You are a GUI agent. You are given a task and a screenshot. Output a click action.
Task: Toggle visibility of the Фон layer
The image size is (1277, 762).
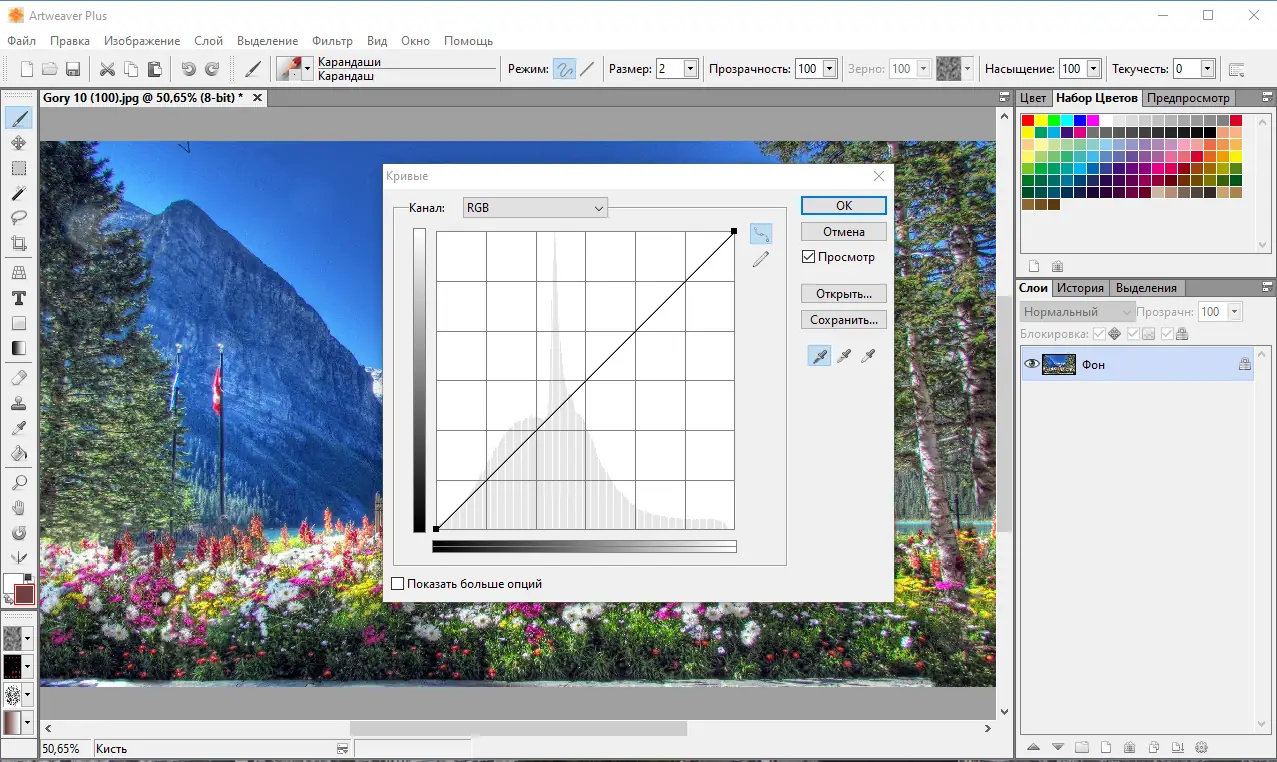1031,365
